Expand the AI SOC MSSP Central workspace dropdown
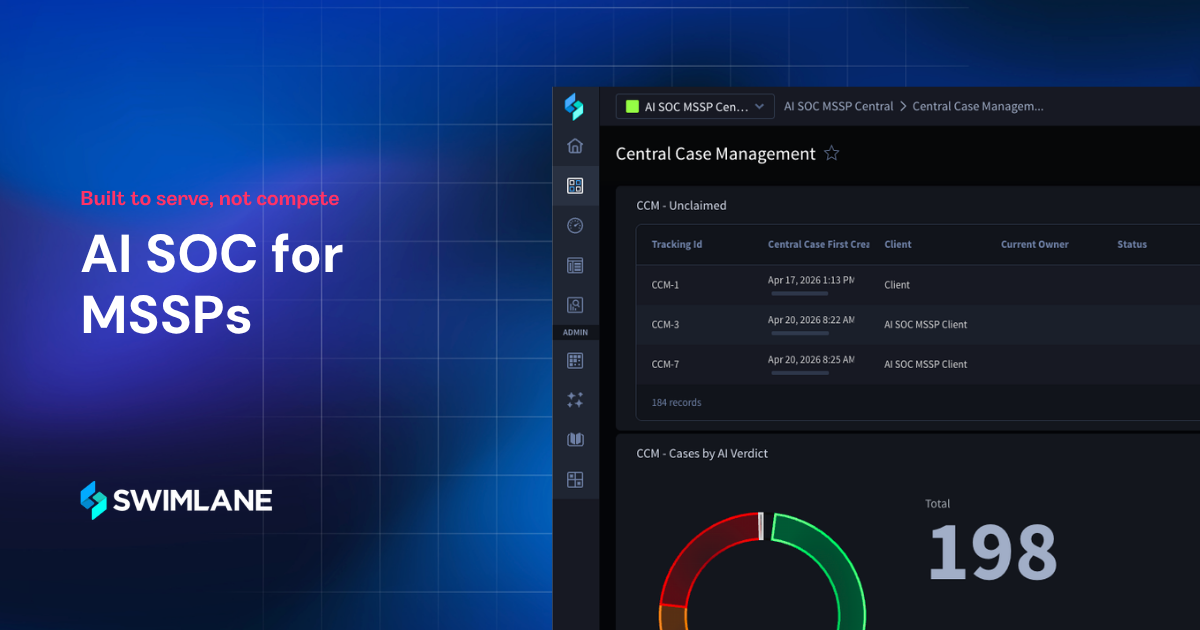Image resolution: width=1200 pixels, height=630 pixels. (x=695, y=106)
